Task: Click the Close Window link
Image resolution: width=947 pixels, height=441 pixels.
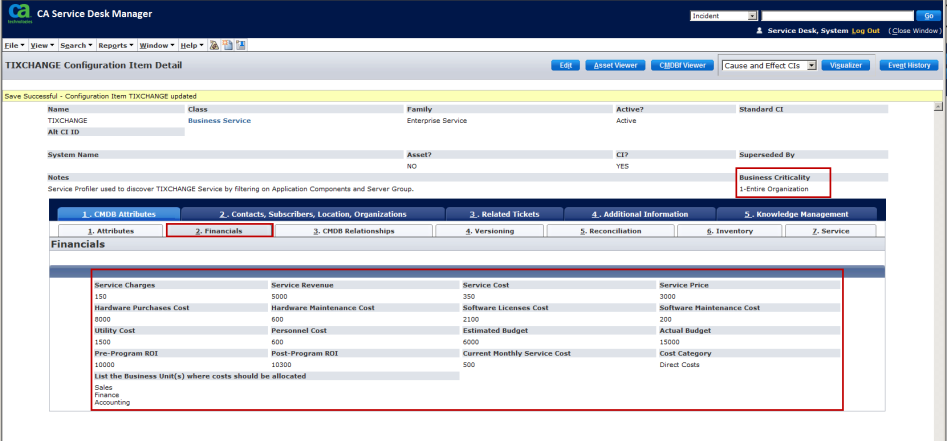Action: [x=916, y=31]
